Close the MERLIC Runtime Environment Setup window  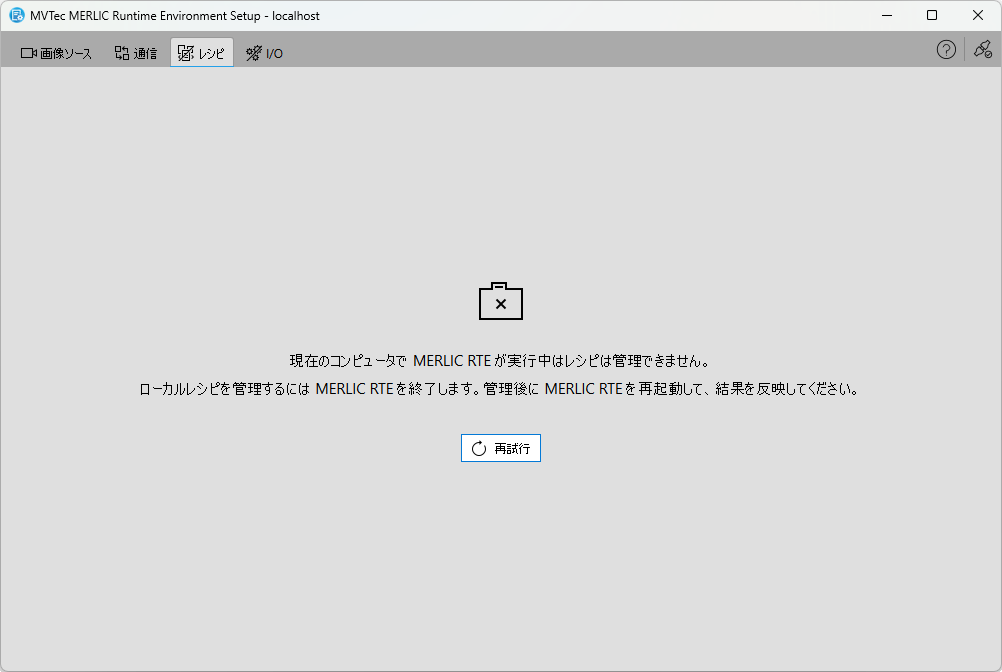(978, 16)
